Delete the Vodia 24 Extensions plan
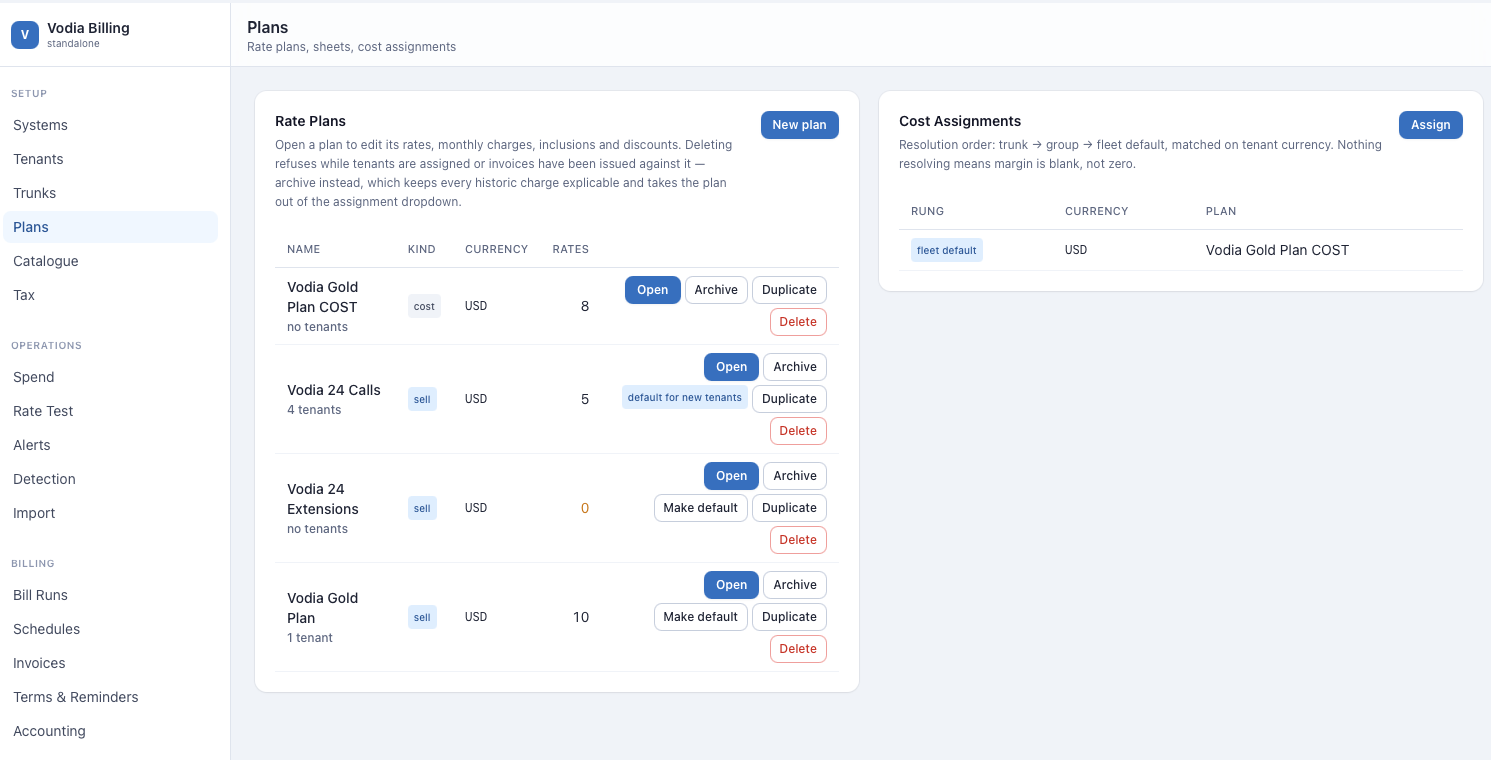Viewport: 1491px width, 760px height. click(x=798, y=540)
